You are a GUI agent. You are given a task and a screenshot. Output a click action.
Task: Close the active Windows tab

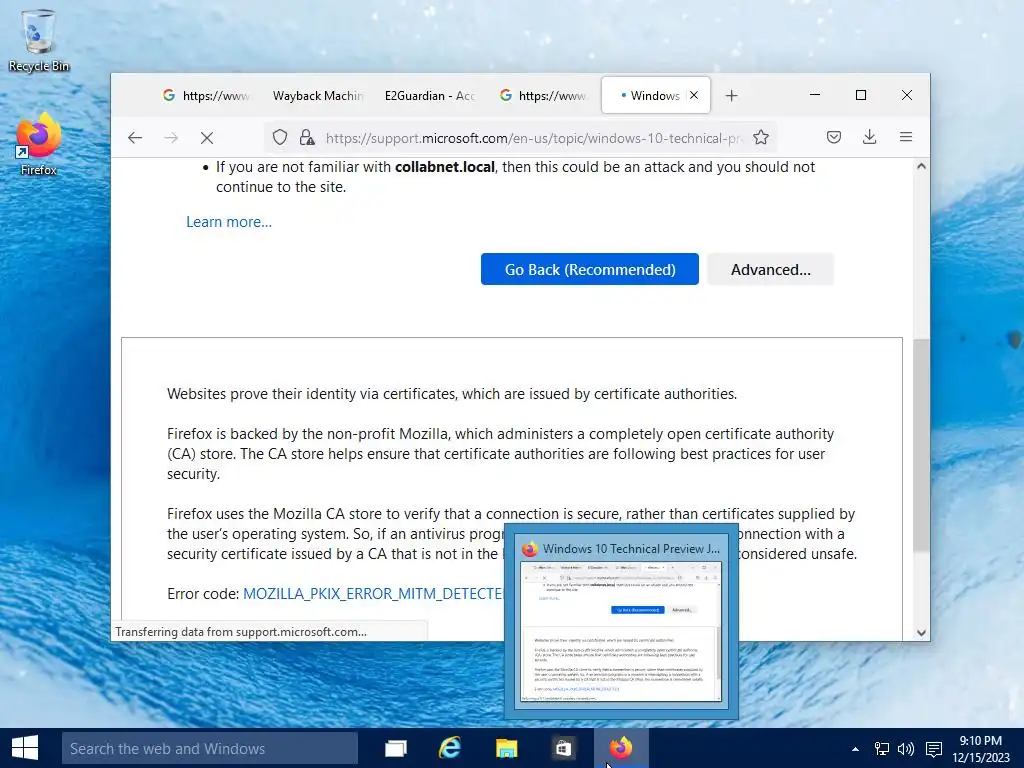tap(694, 95)
